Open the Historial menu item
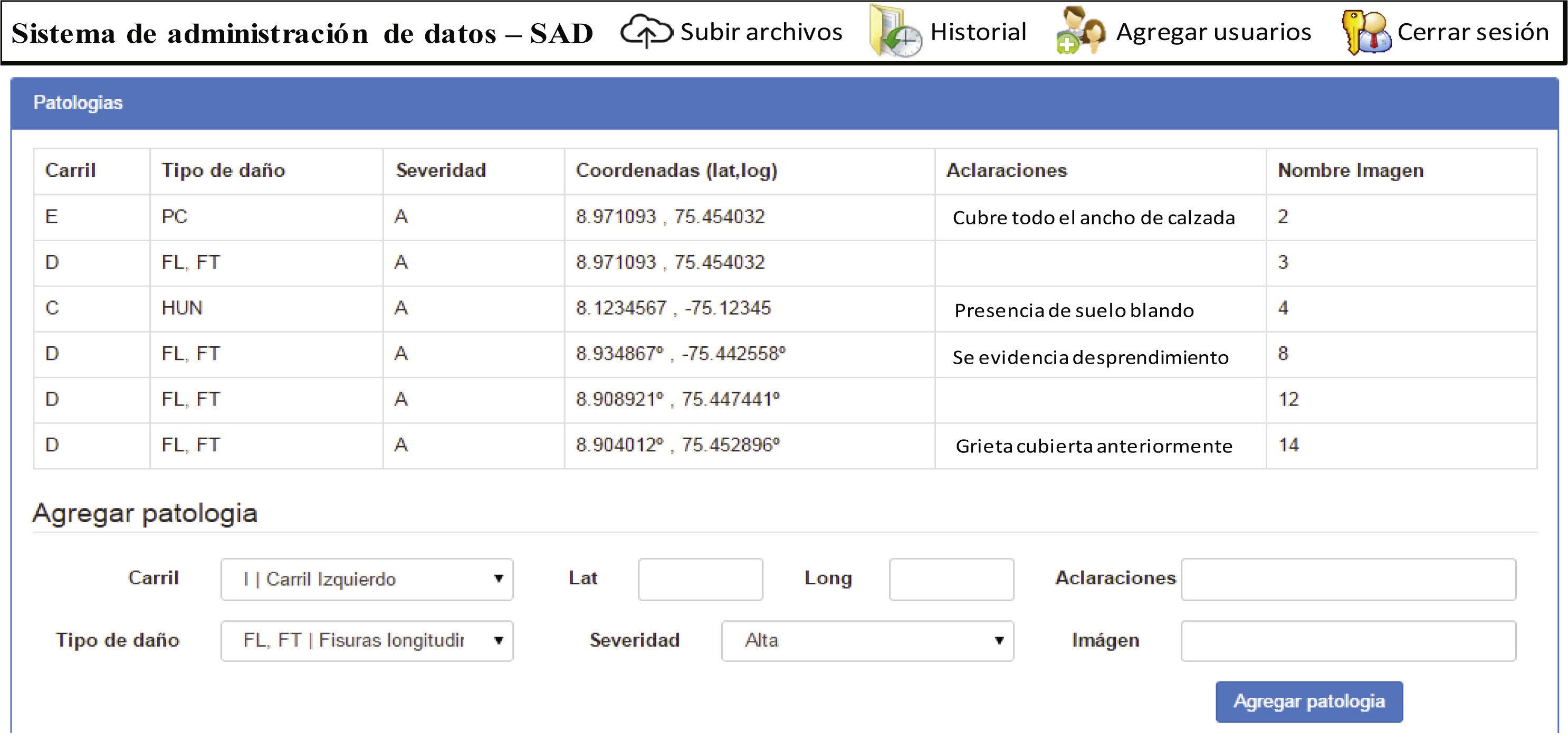The image size is (1568, 739). pos(978,32)
